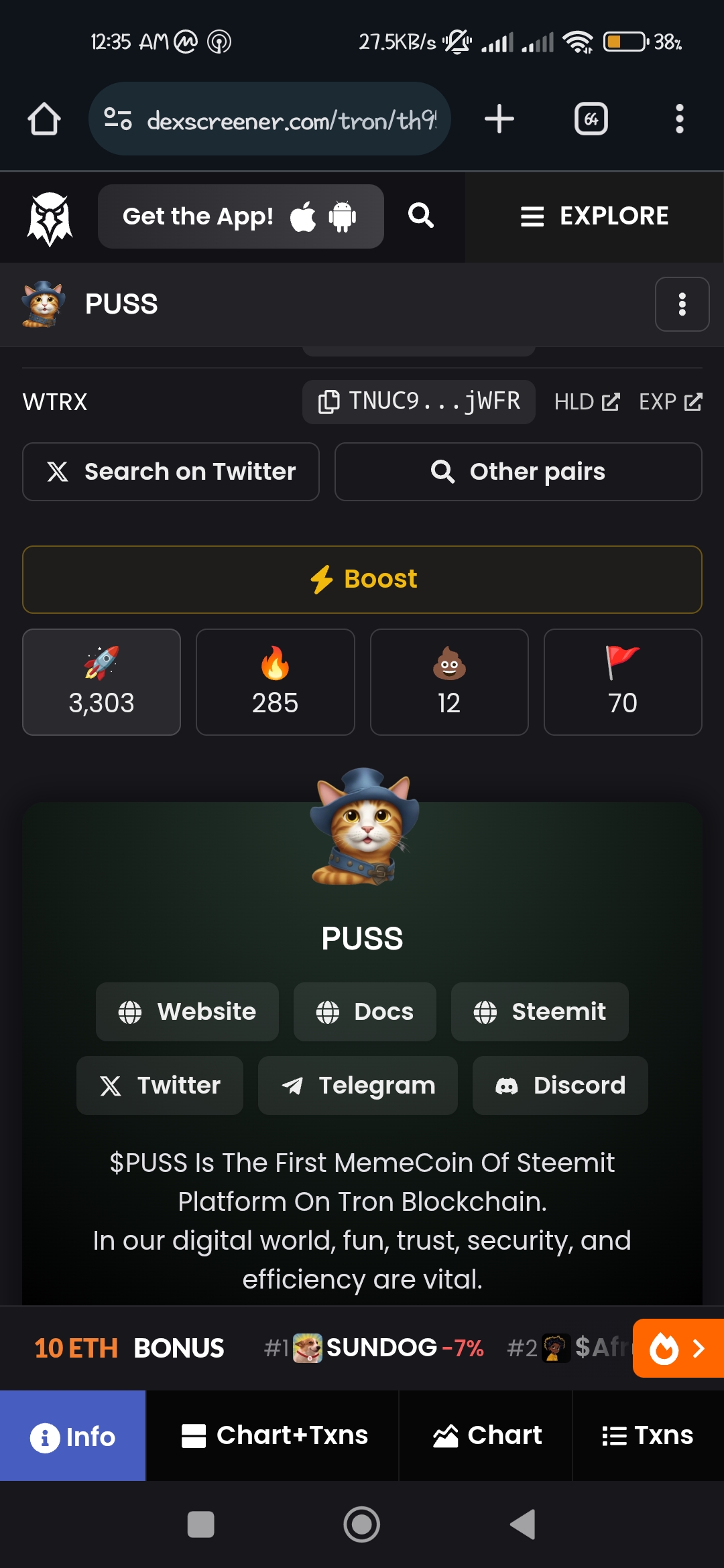Vote with the poop reaction 12
Screen dimensions: 724x1568
(x=449, y=682)
